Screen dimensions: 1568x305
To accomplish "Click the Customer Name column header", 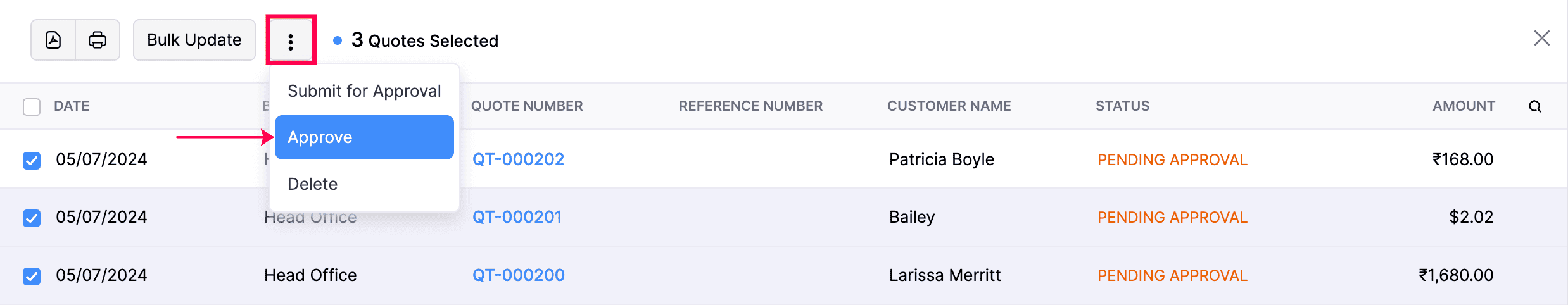I will (949, 106).
